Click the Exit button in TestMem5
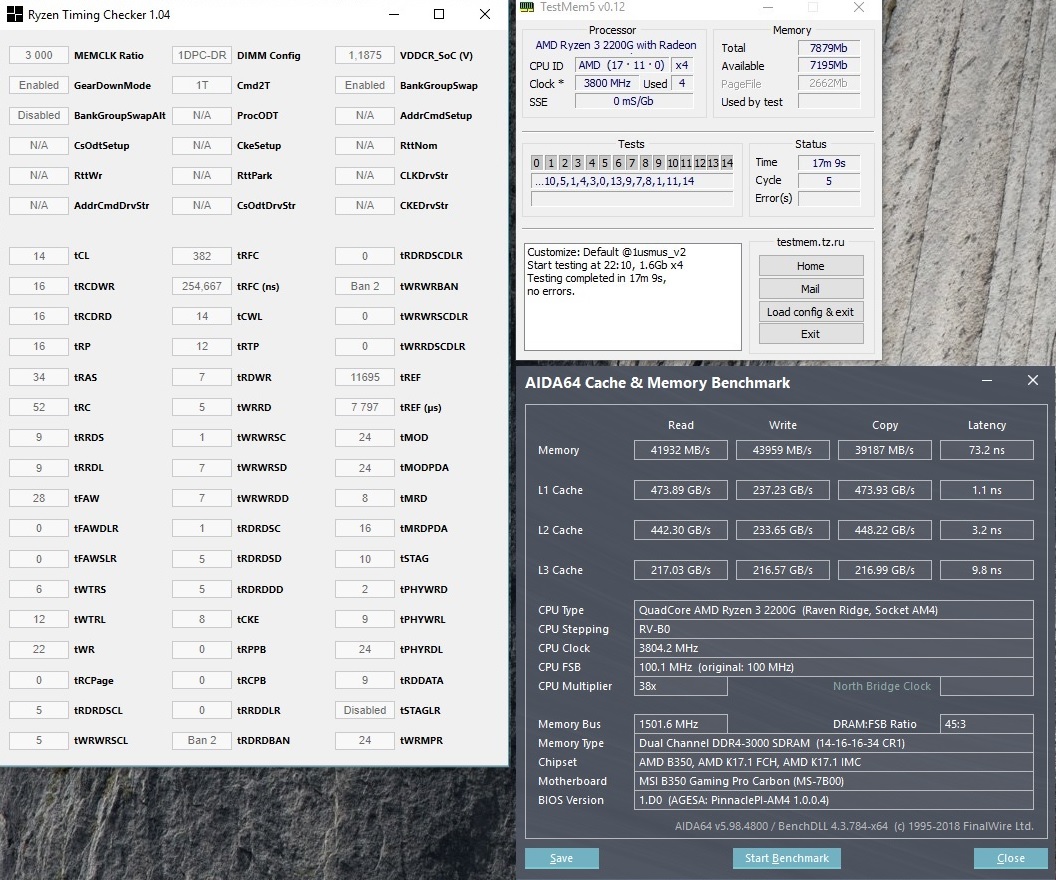Viewport: 1056px width, 880px height. 811,334
